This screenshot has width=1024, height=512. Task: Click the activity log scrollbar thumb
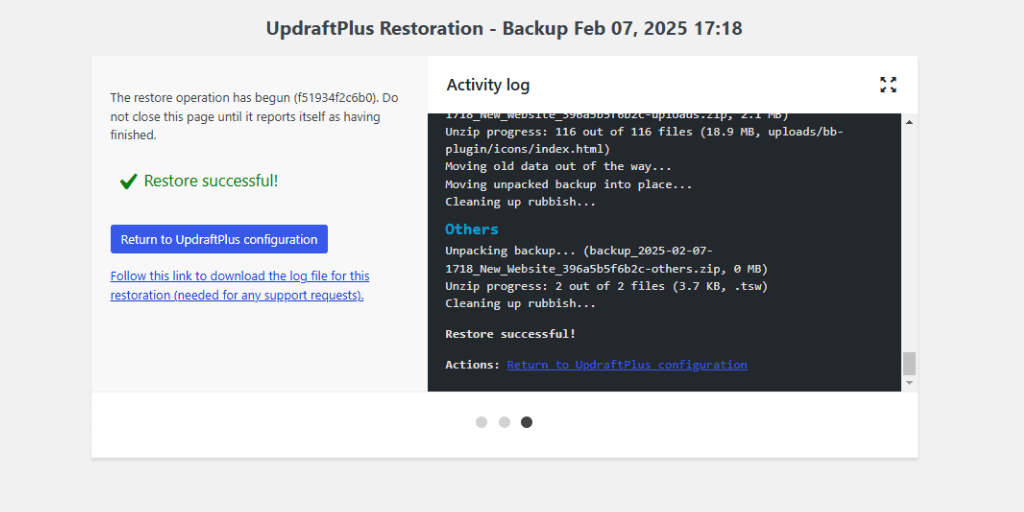click(x=909, y=363)
